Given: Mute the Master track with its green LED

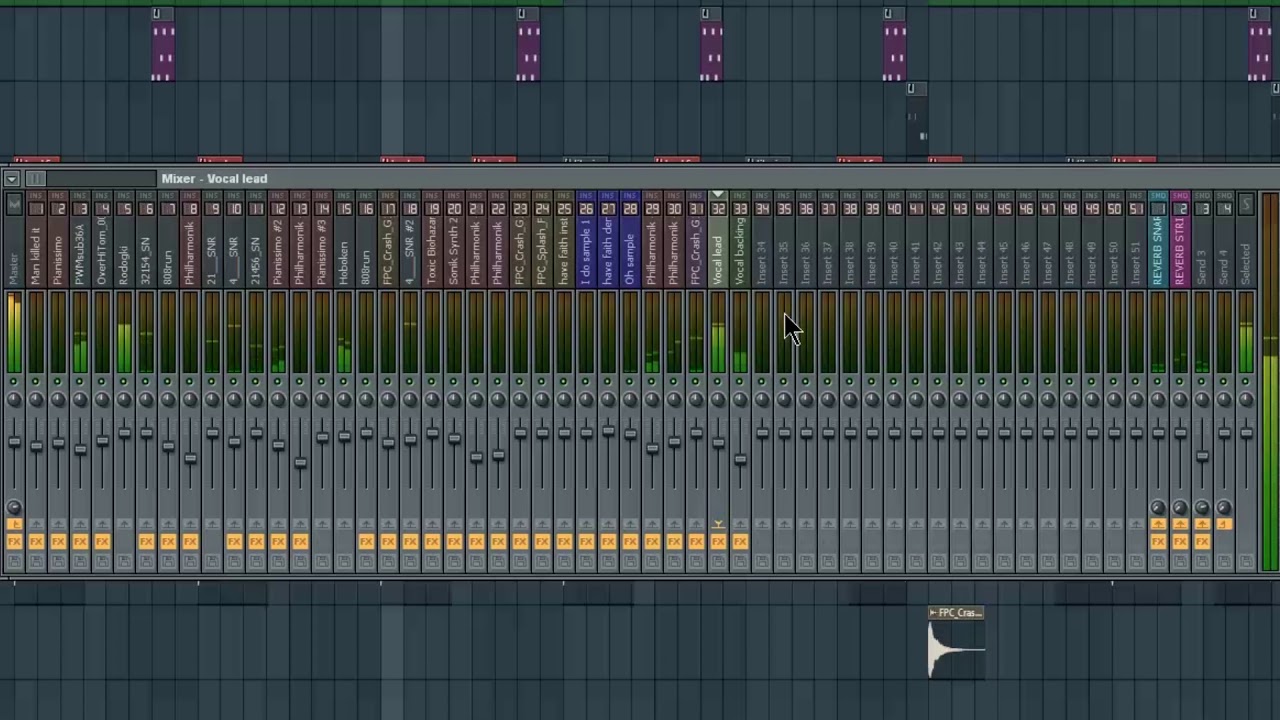Looking at the screenshot, I should tap(14, 382).
